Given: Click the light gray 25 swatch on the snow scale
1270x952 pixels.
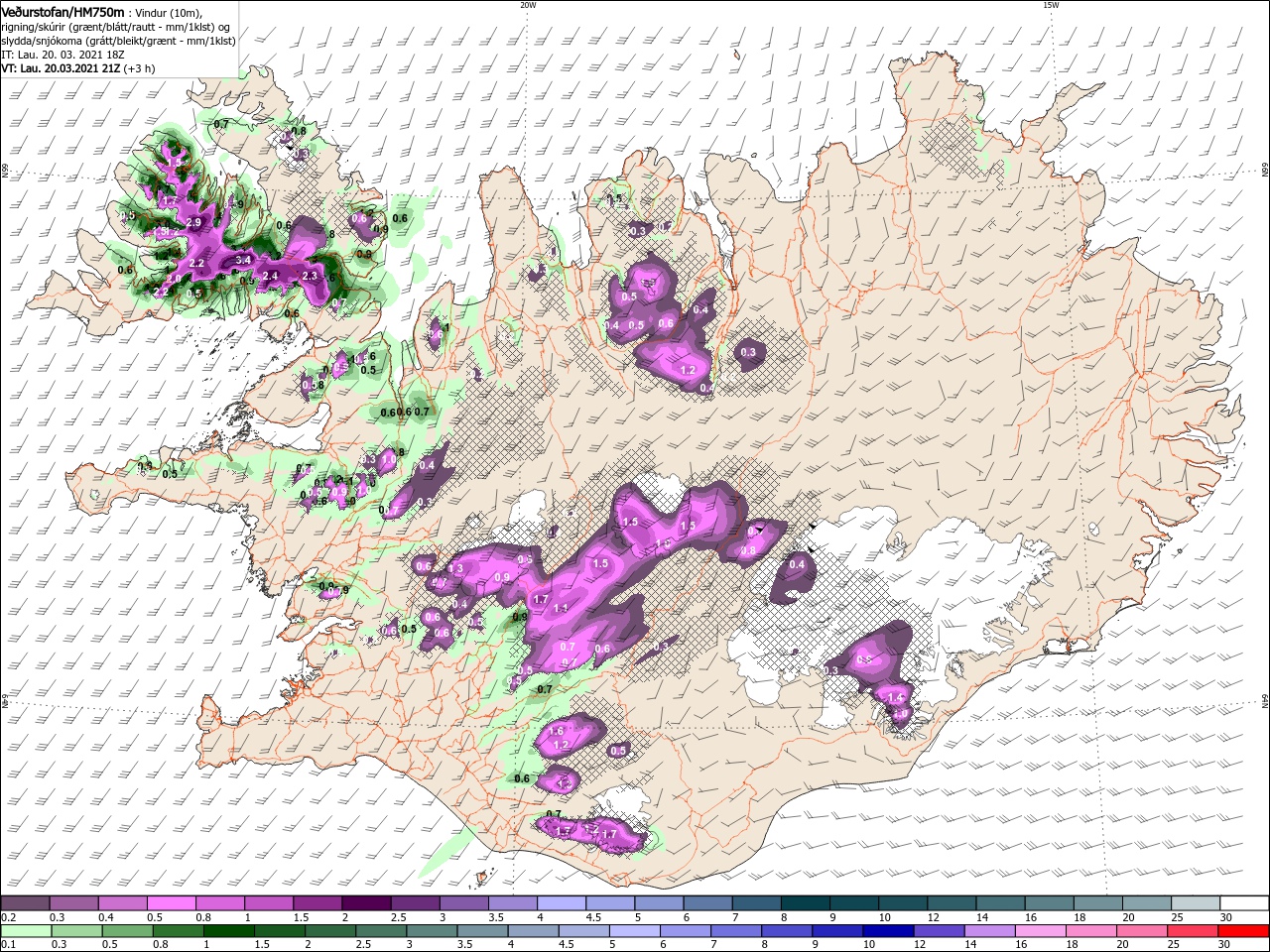Looking at the screenshot, I should coord(1196,903).
